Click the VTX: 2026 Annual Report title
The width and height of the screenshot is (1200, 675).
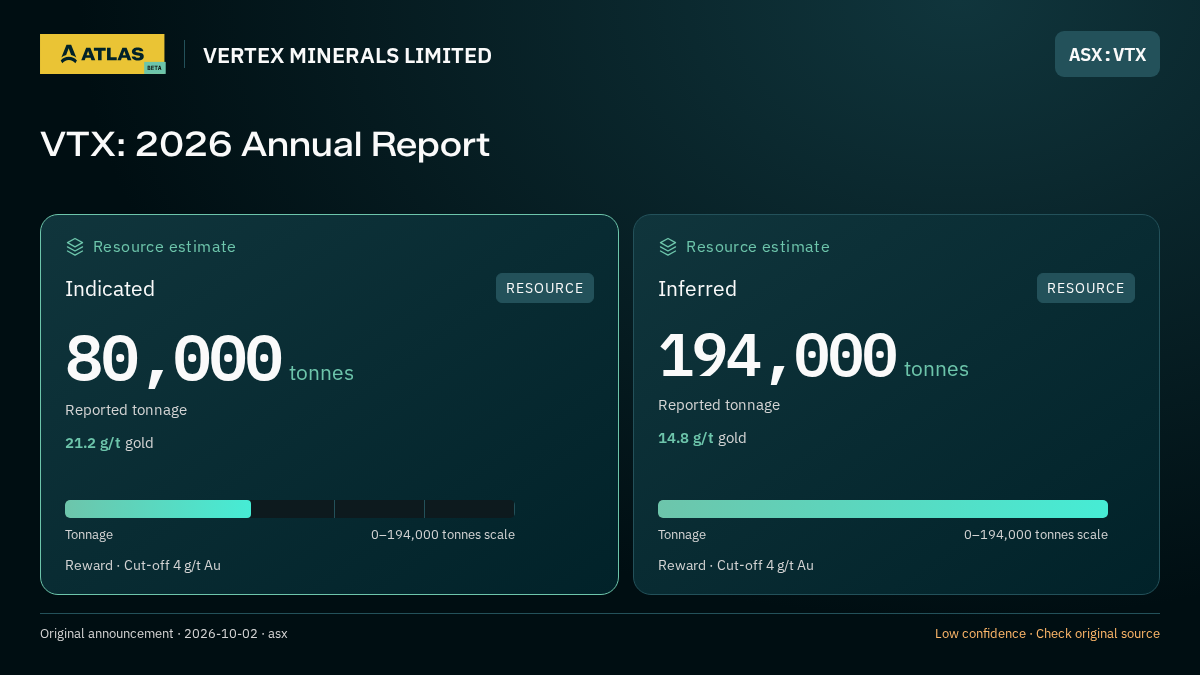pyautogui.click(x=265, y=145)
